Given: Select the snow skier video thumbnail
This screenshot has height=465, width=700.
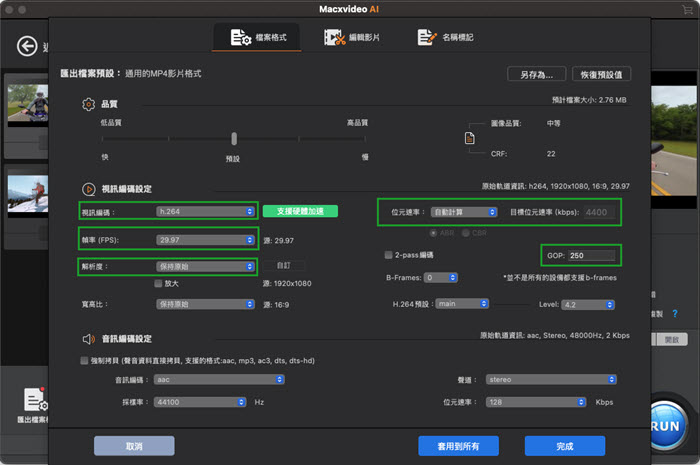Looking at the screenshot, I should pos(28,195).
